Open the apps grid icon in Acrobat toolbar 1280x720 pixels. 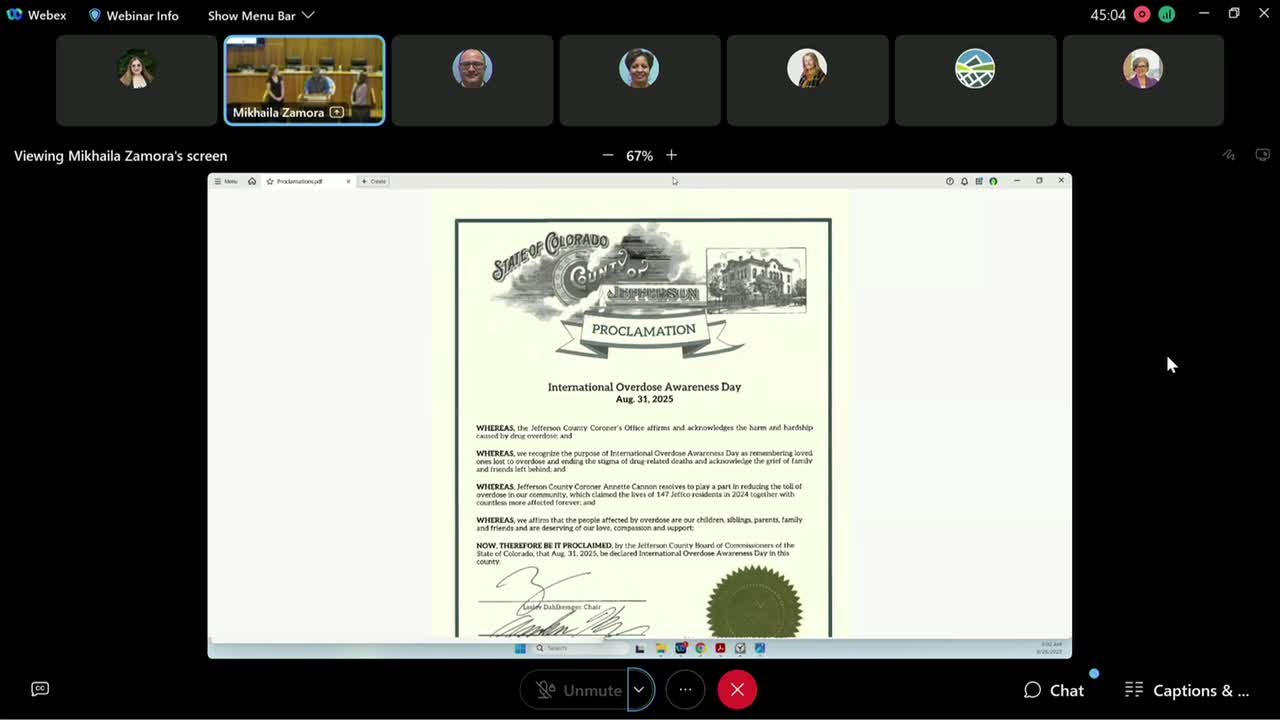[978, 181]
